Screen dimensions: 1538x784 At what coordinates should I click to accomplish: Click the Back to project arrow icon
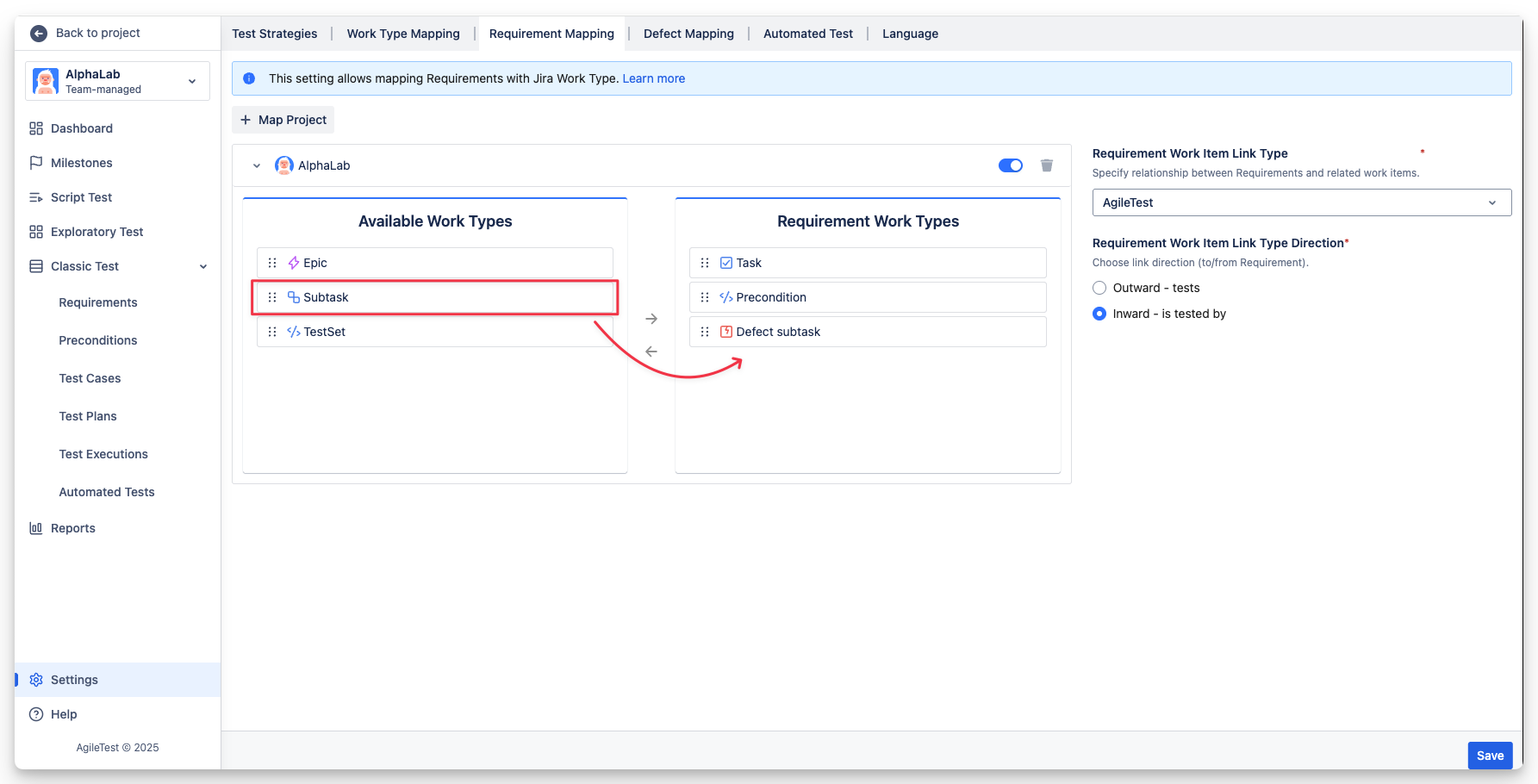click(39, 34)
